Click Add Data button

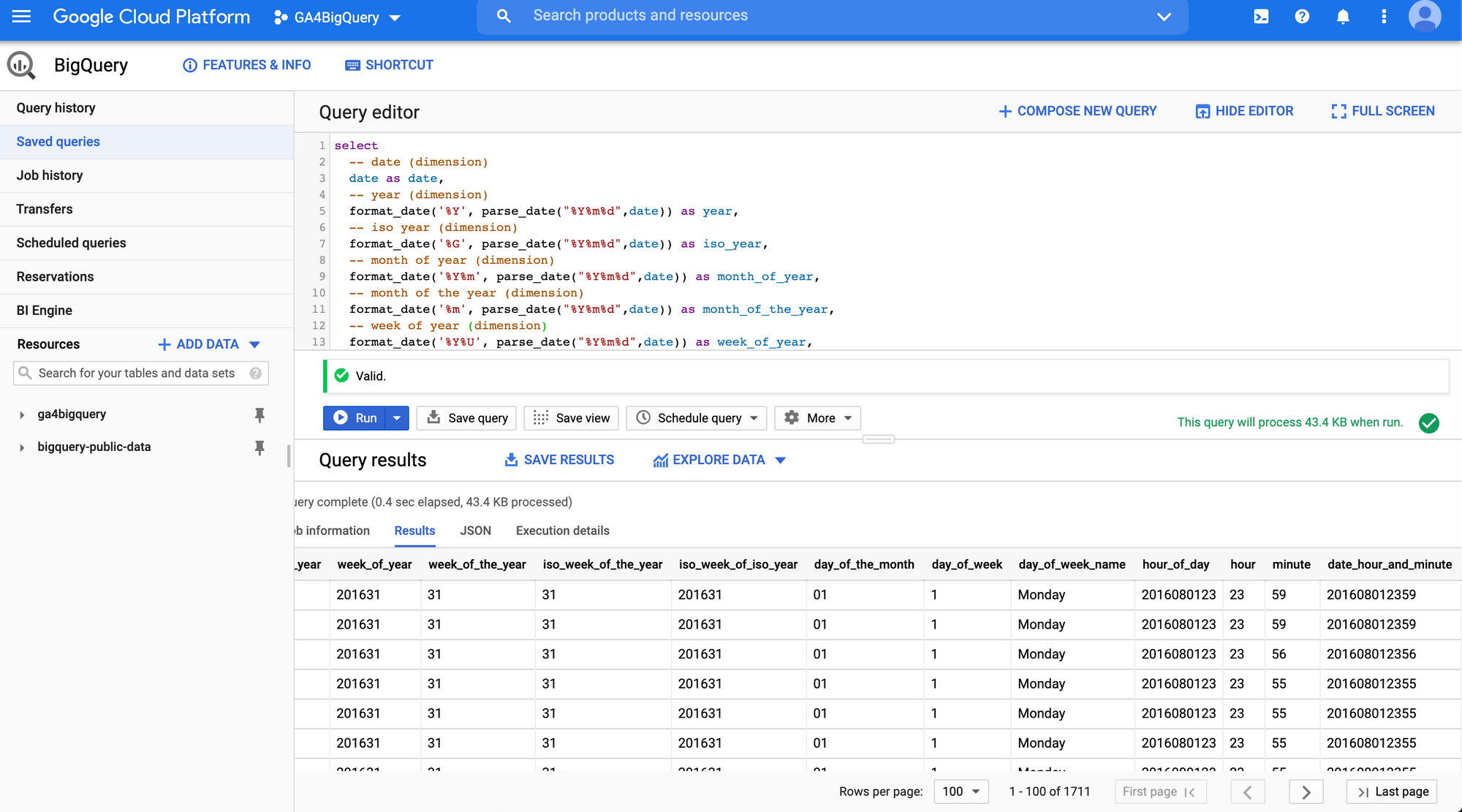[x=209, y=344]
